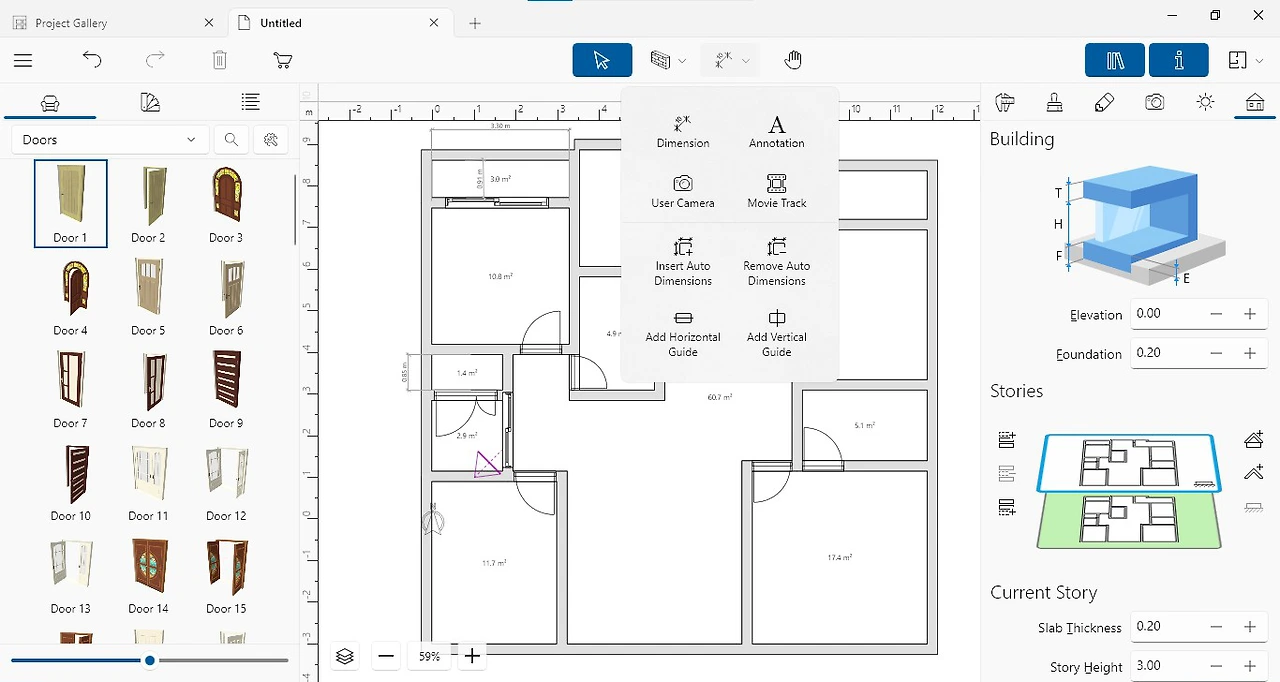
Task: Switch to materials library tab
Action: [x=150, y=102]
